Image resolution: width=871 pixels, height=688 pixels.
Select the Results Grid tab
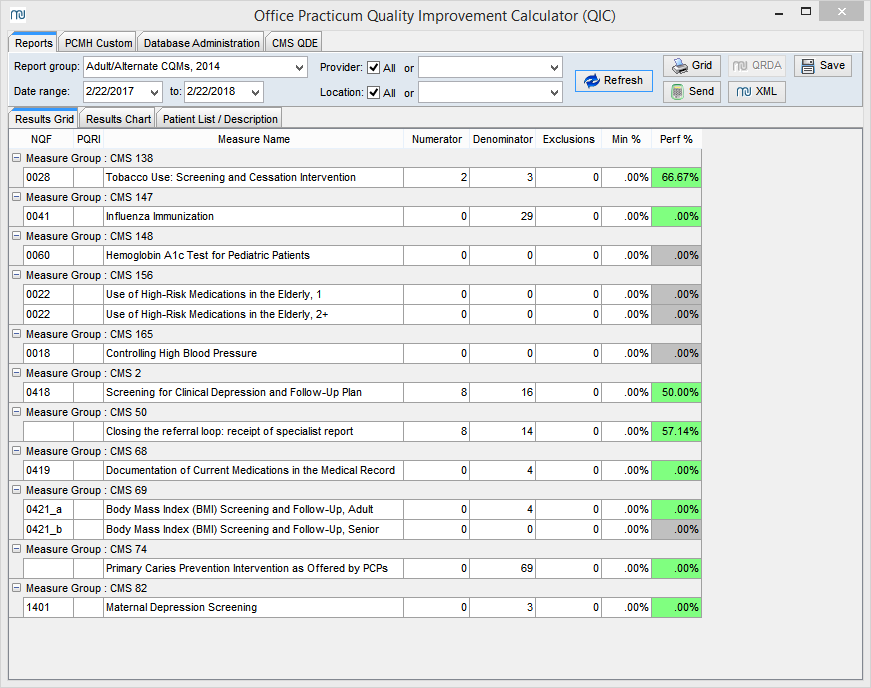coord(44,119)
